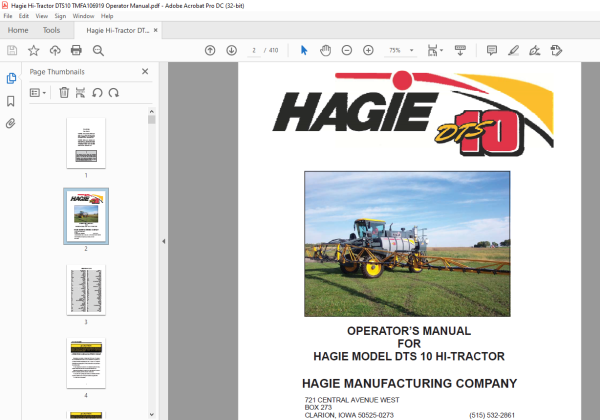This screenshot has width=600, height=420.
Task: Open the Bookmarks sidebar panel
Action: click(11, 101)
